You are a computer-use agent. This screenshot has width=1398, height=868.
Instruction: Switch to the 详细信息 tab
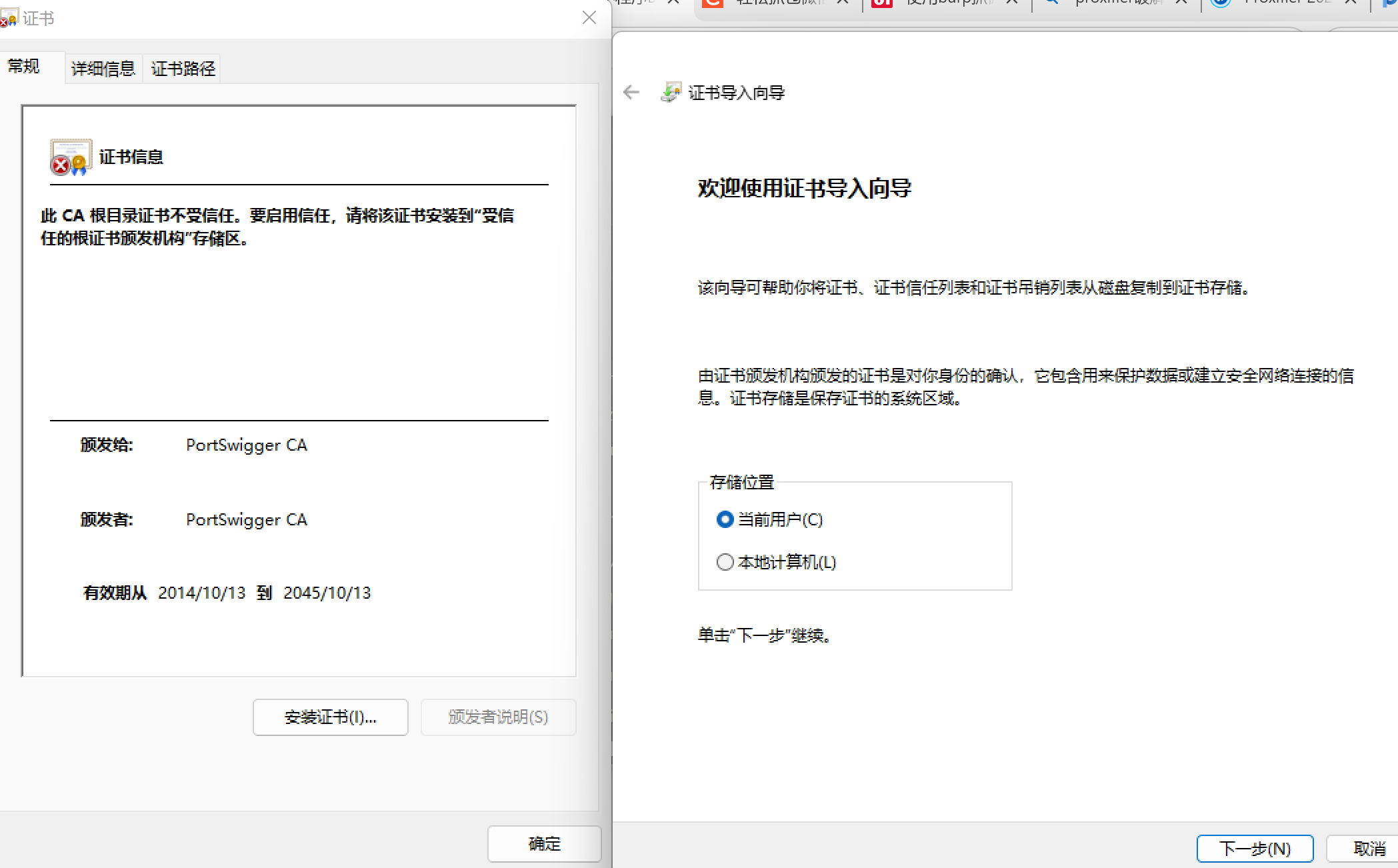click(103, 69)
